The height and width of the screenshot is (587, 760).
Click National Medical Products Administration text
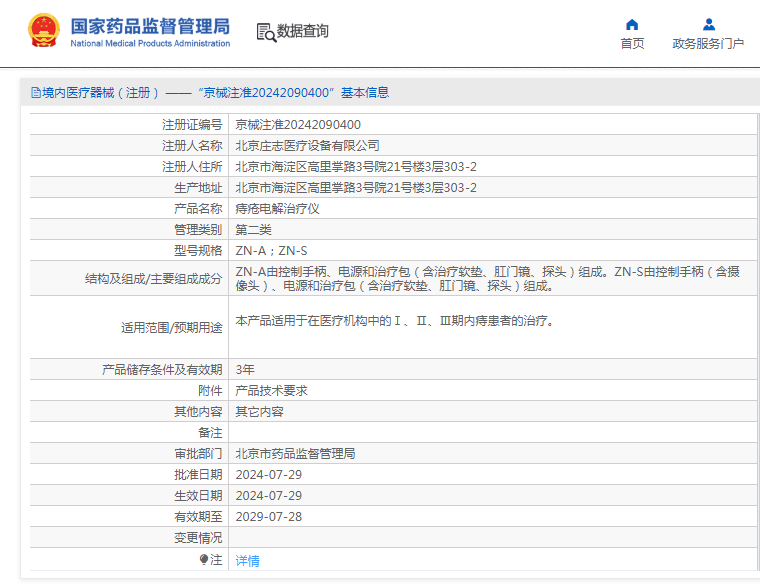[x=150, y=44]
